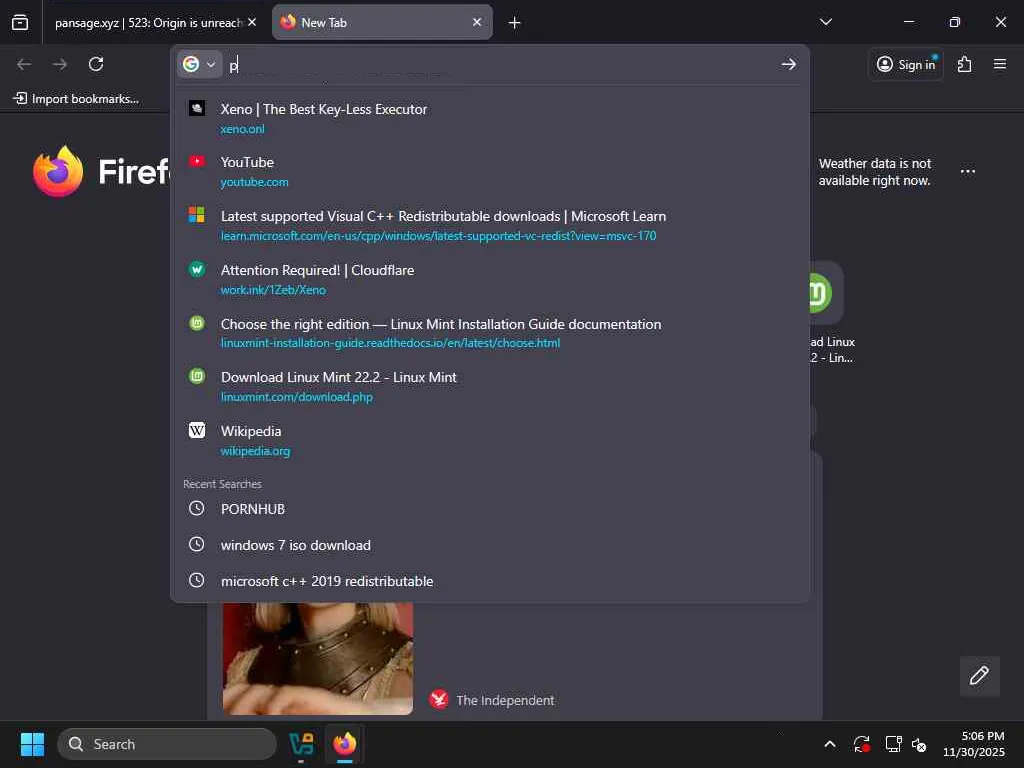Open weather widget options three dots
This screenshot has height=768, width=1024.
click(968, 172)
